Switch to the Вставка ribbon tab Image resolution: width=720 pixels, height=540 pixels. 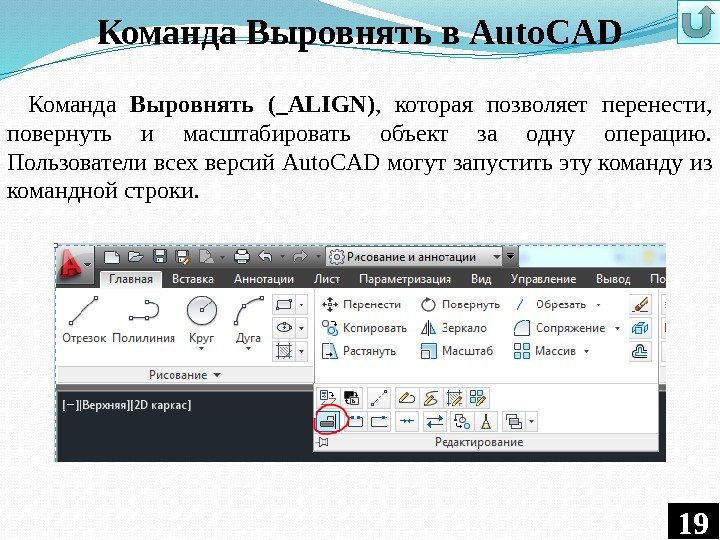[193, 279]
